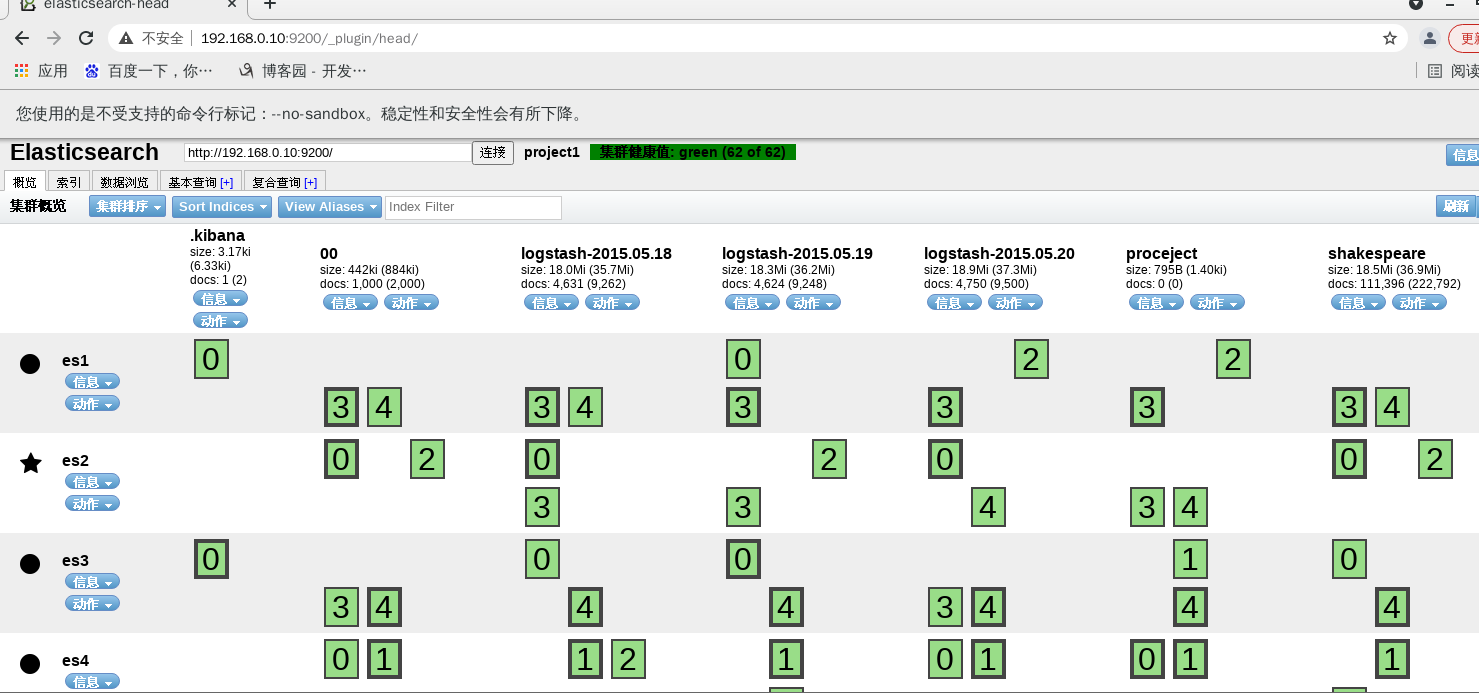Screen dimensions: 1479x693
Task: Click proceject shard 2 on es1
Action: coord(1233,359)
